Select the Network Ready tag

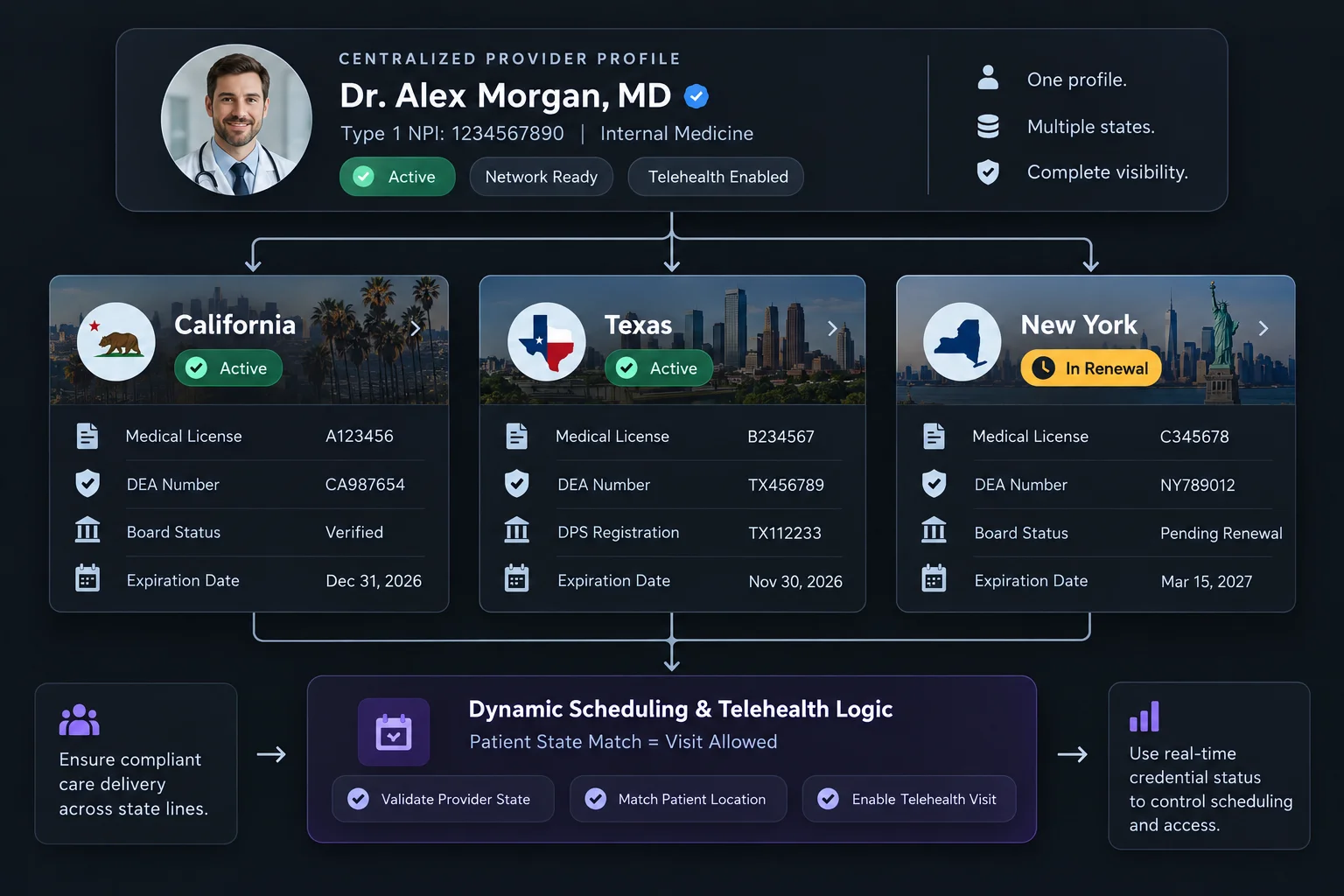[x=542, y=177]
